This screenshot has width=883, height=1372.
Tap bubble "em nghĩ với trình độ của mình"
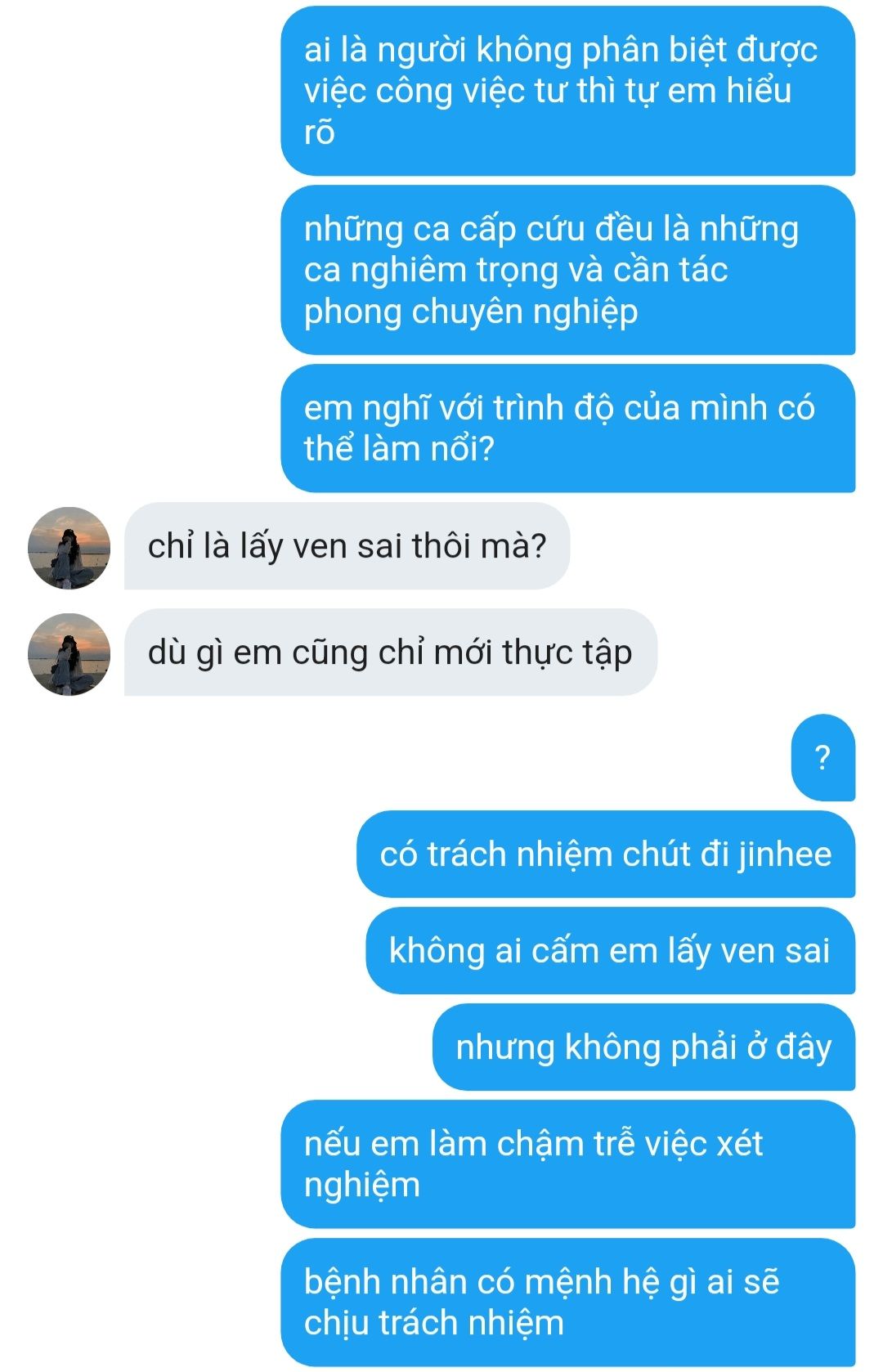[567, 428]
